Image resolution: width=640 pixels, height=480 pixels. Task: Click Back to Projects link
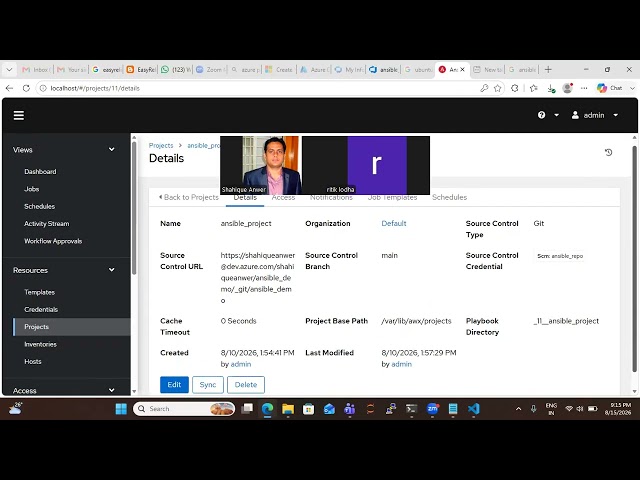tap(189, 197)
